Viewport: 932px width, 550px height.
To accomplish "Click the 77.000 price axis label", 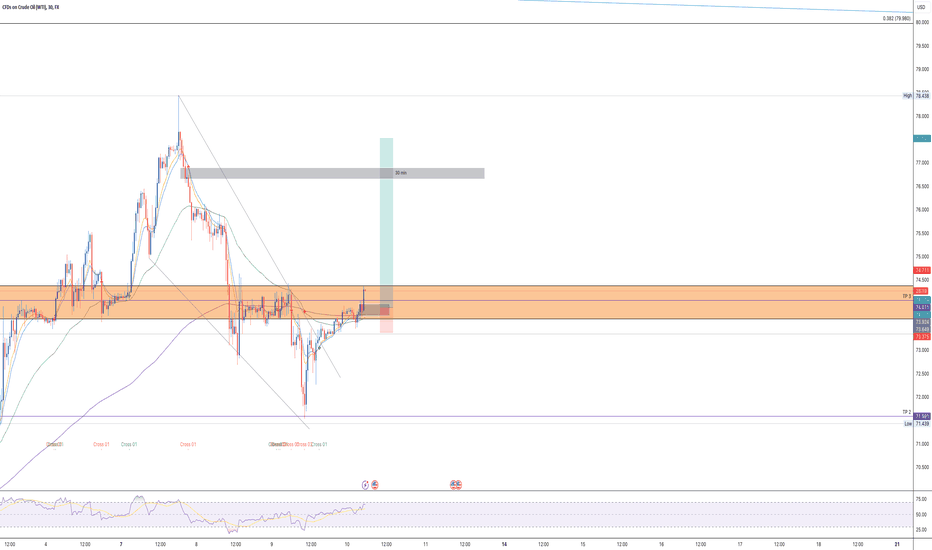I will pyautogui.click(x=922, y=163).
